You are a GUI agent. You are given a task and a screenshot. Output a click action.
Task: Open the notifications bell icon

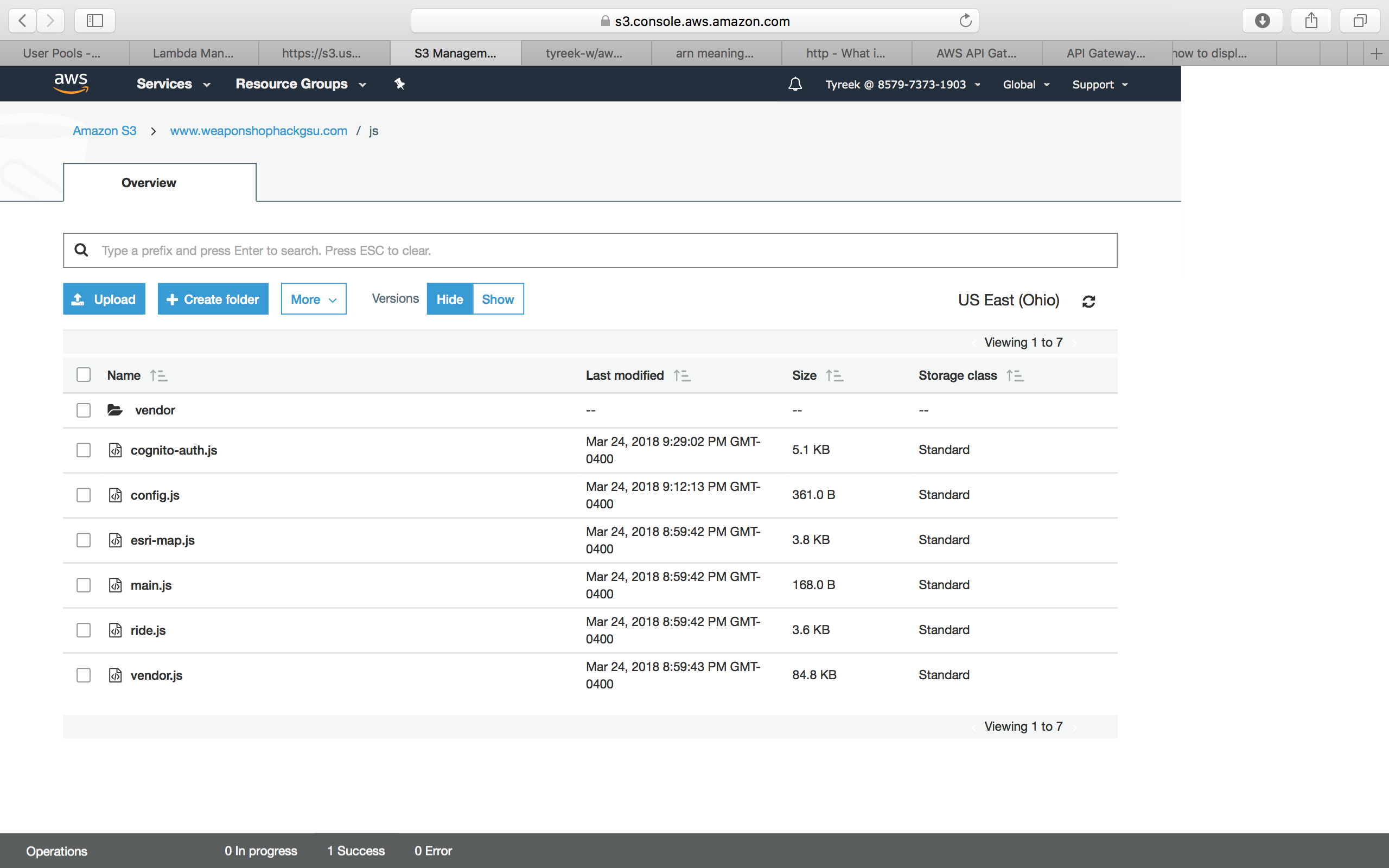coord(795,85)
